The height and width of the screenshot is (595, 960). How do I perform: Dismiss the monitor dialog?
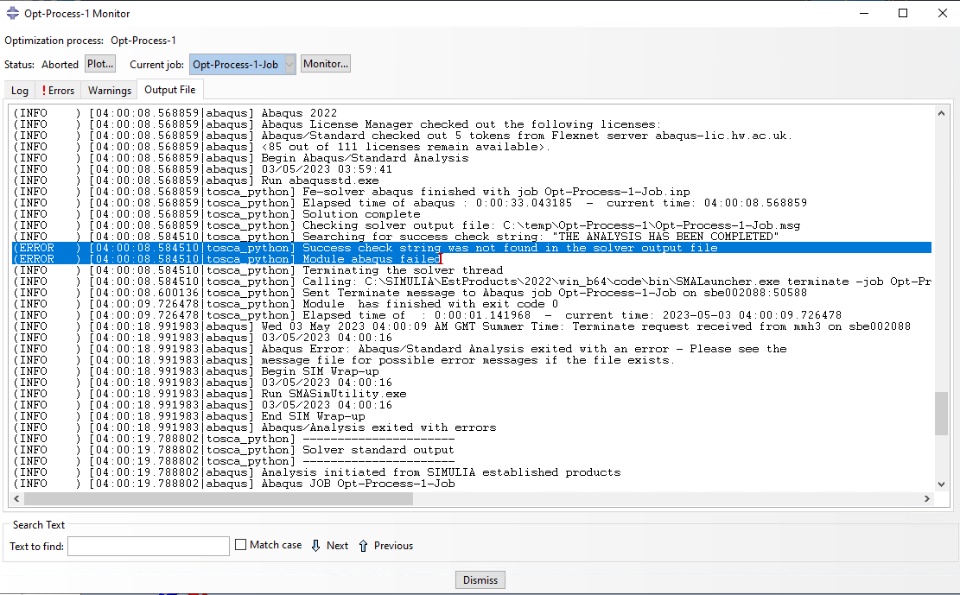coord(480,580)
